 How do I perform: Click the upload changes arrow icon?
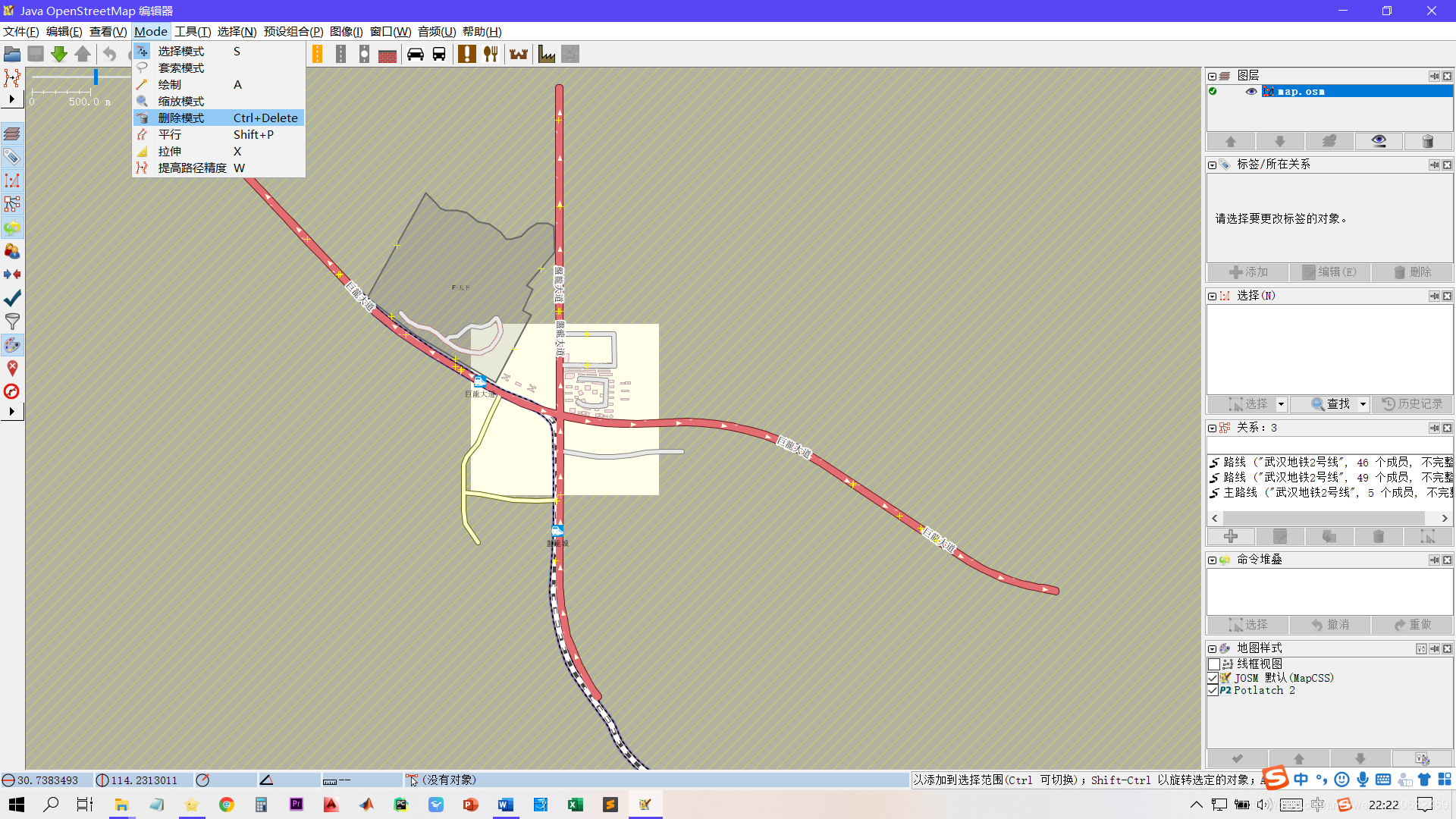[83, 54]
